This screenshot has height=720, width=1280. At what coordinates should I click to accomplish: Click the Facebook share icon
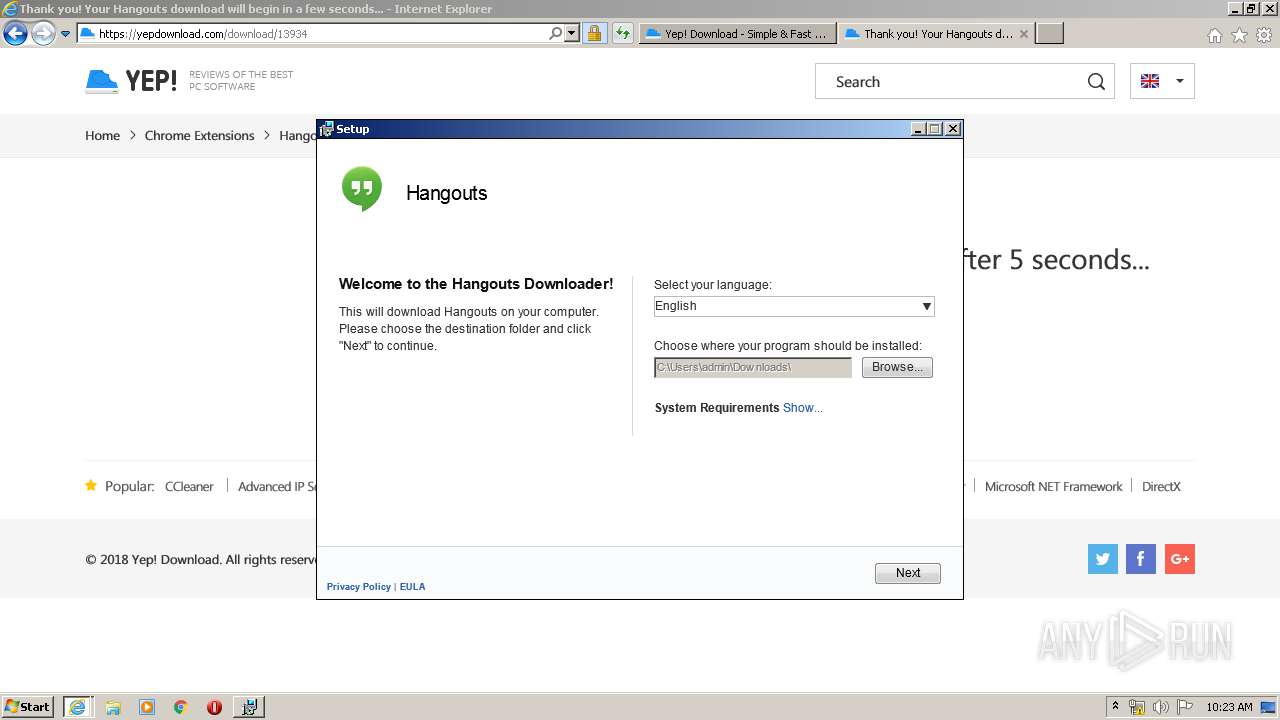pyautogui.click(x=1141, y=559)
